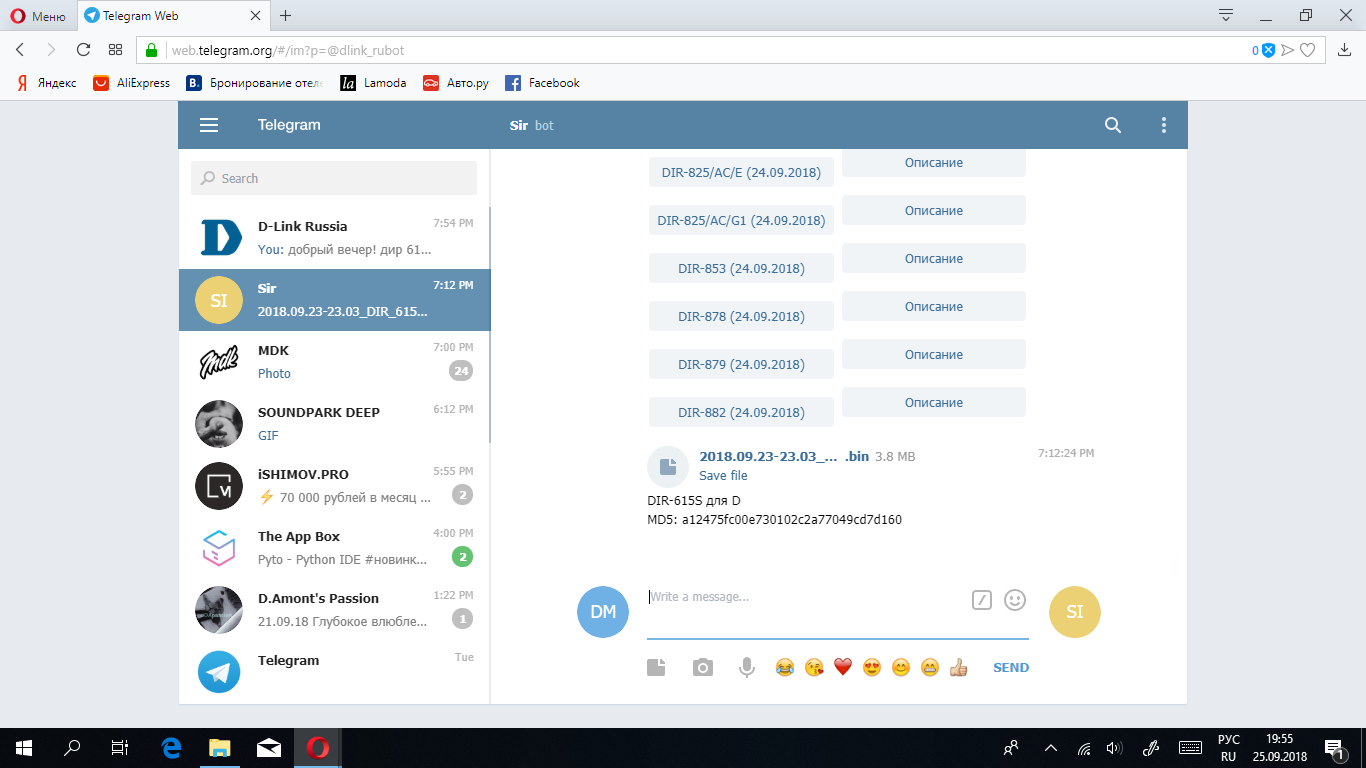Add page to bookmarks heart icon

[x=1307, y=50]
